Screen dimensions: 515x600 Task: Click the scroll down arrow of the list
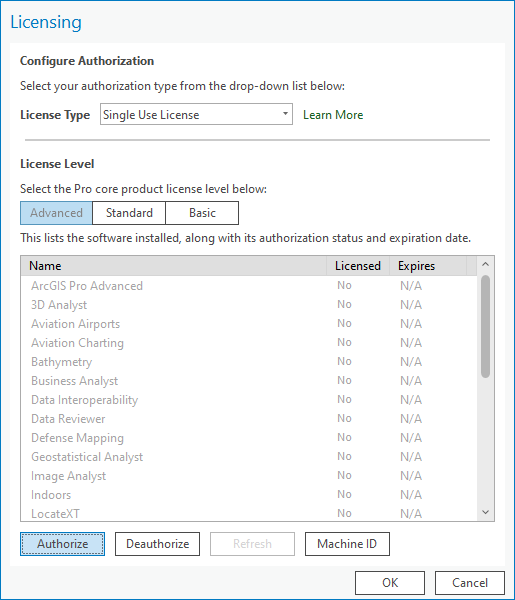point(486,512)
